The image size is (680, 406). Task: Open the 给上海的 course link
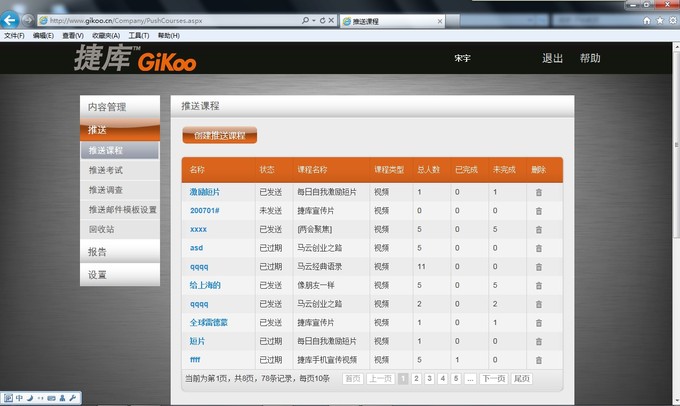(x=205, y=285)
